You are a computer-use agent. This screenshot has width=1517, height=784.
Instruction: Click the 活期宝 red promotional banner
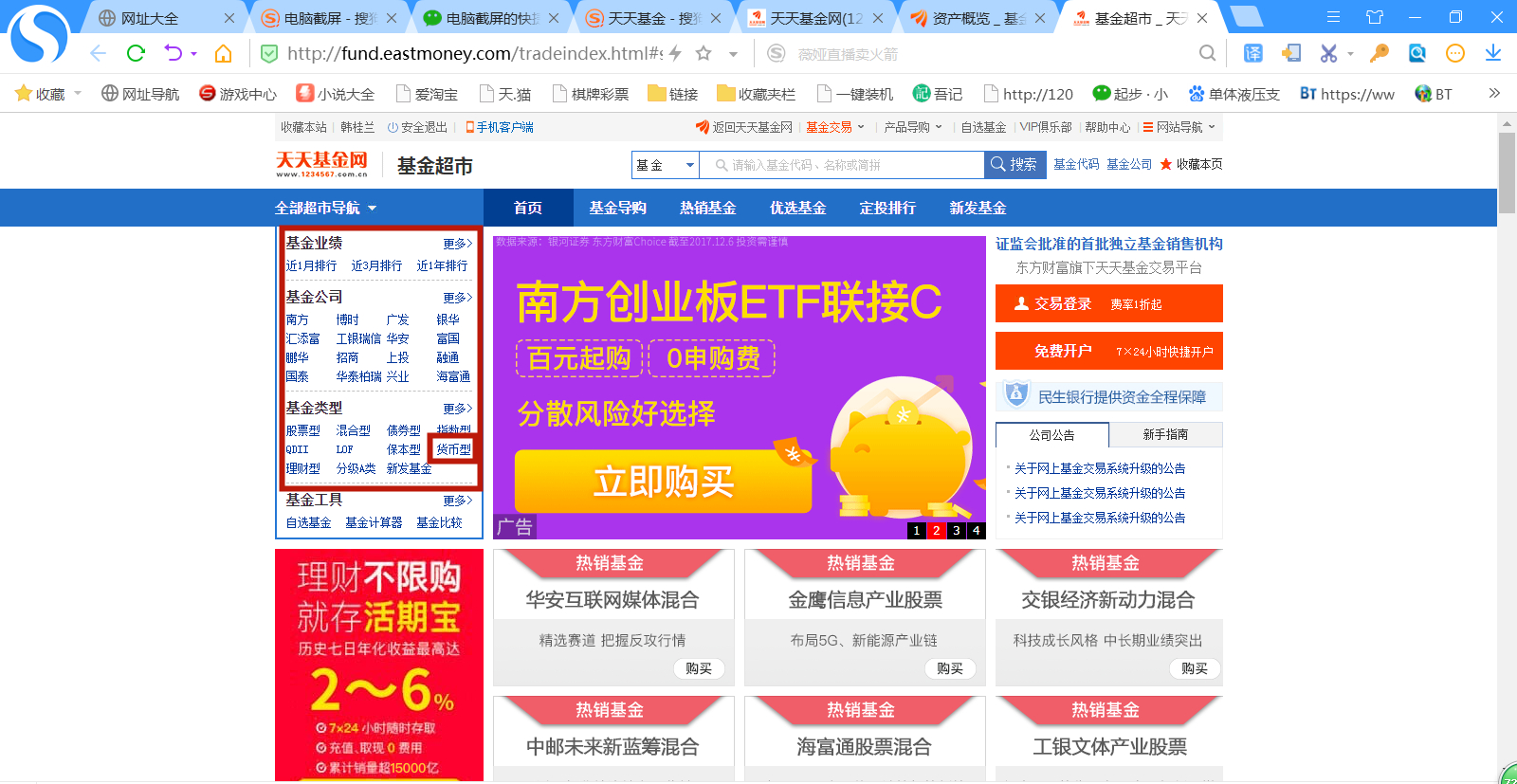[379, 665]
